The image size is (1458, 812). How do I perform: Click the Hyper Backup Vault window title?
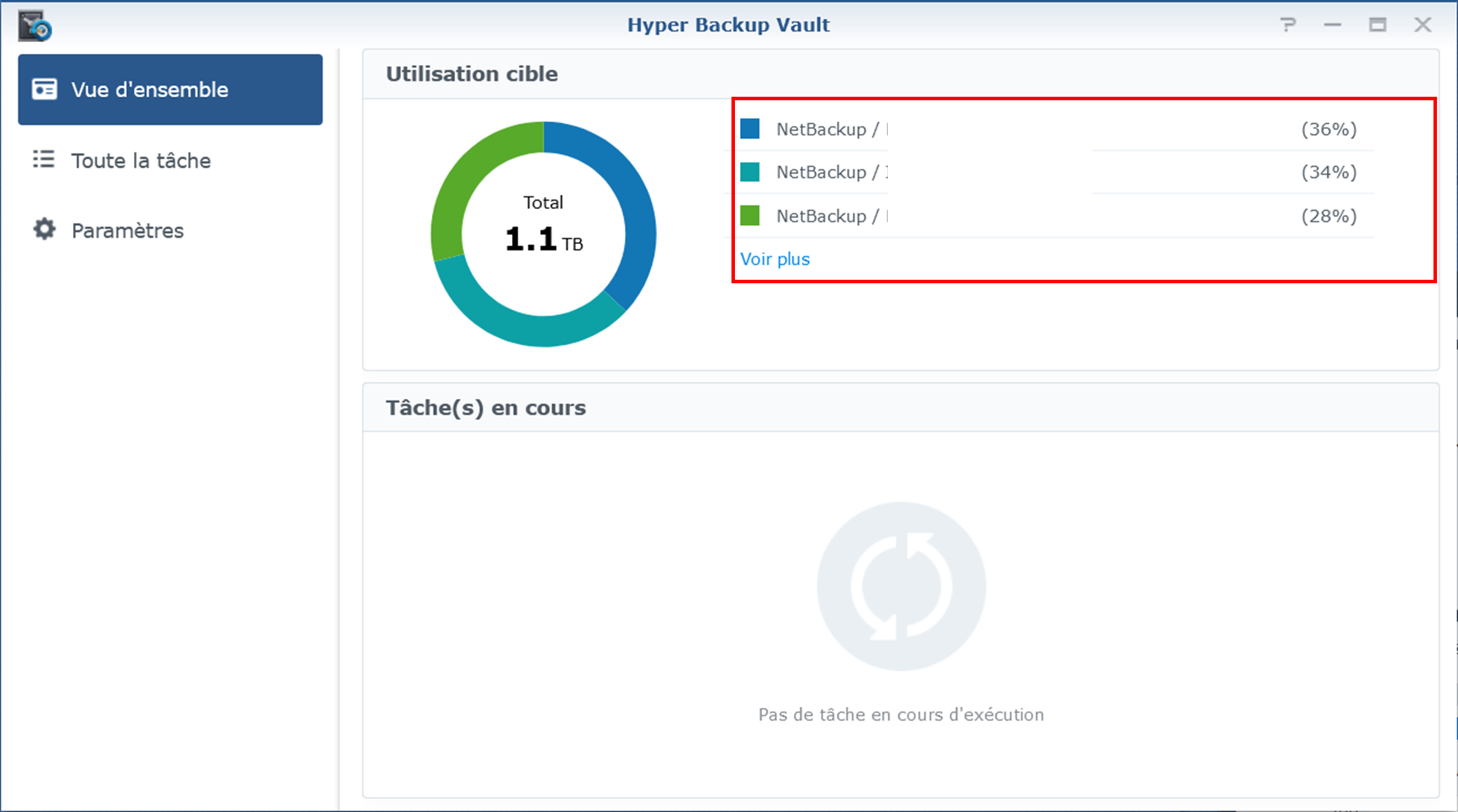(x=728, y=25)
